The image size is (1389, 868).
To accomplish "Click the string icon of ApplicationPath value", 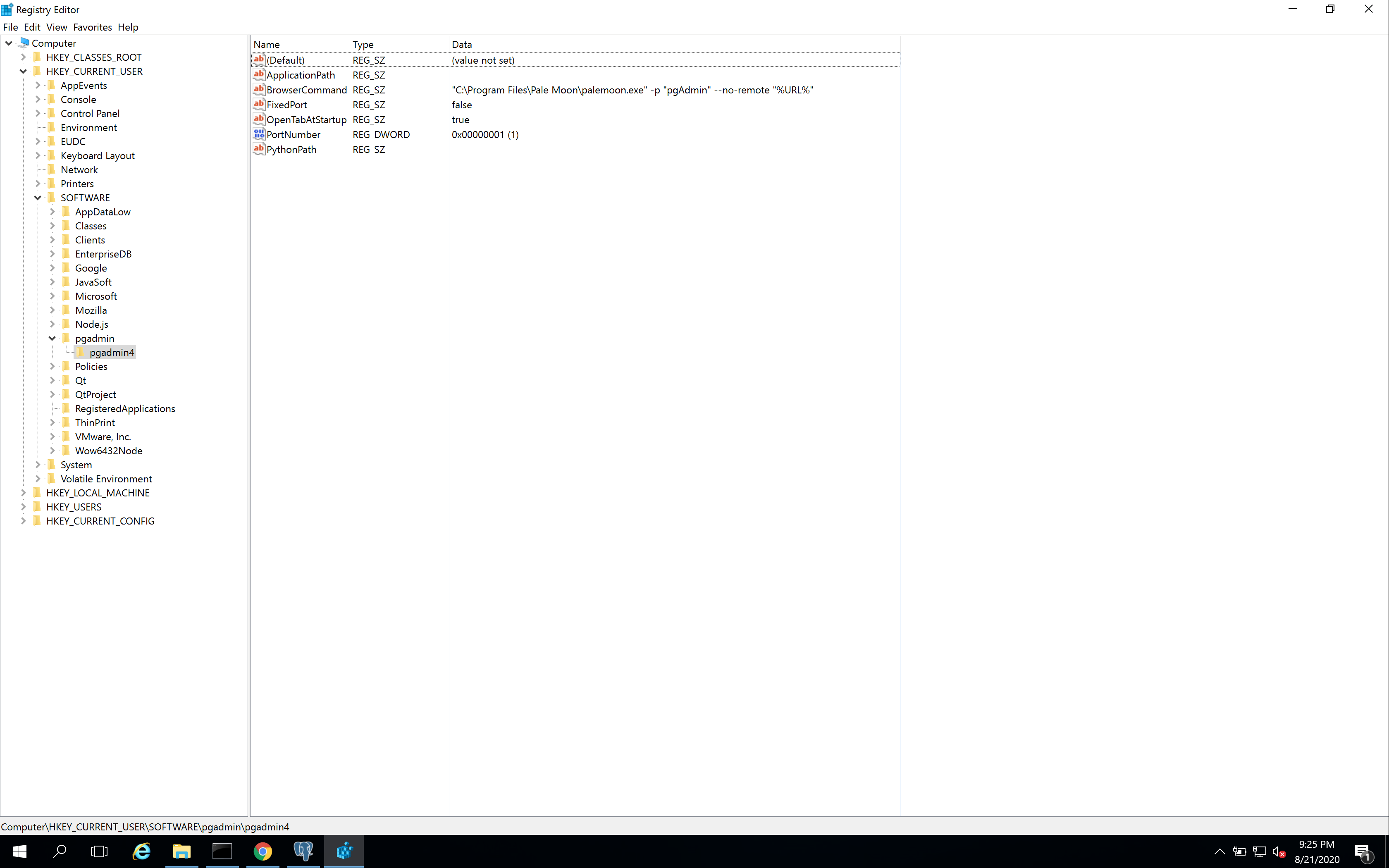I will [259, 75].
